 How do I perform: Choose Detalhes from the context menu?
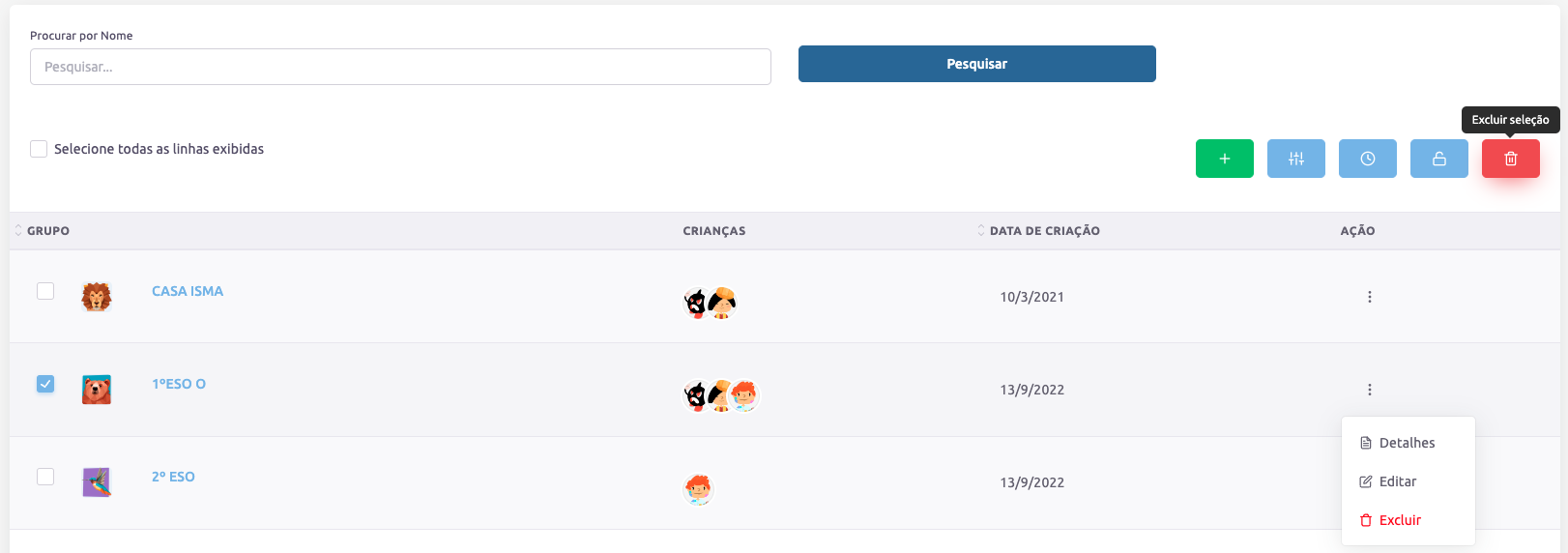(1406, 443)
